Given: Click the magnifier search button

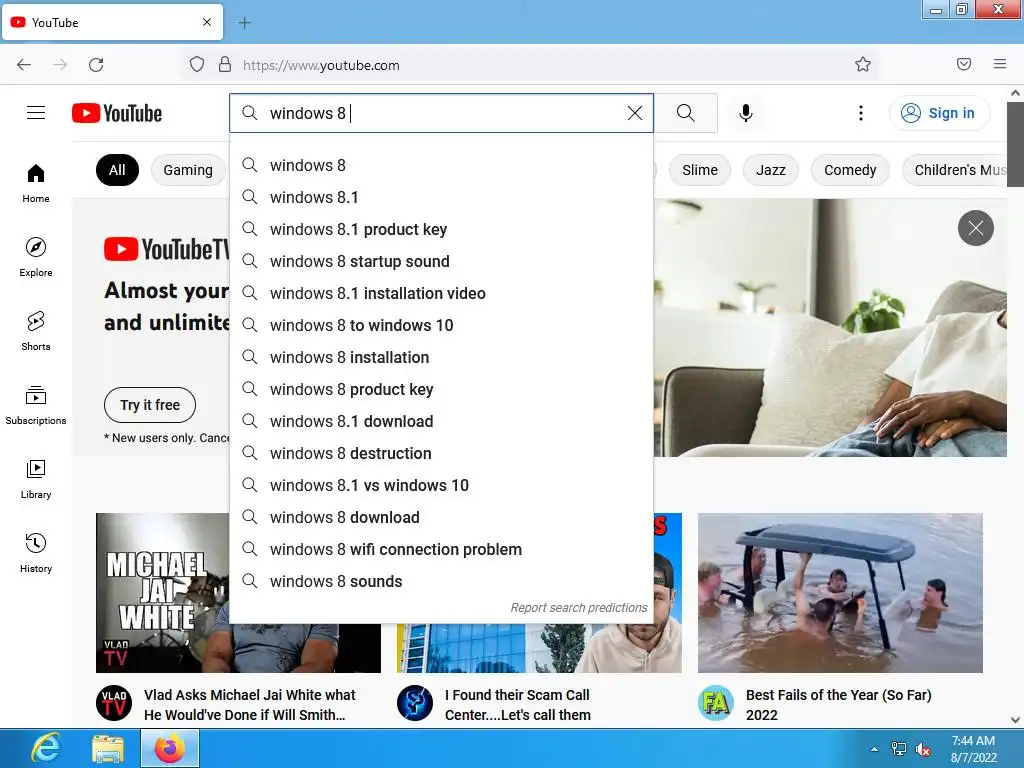Looking at the screenshot, I should (x=686, y=113).
